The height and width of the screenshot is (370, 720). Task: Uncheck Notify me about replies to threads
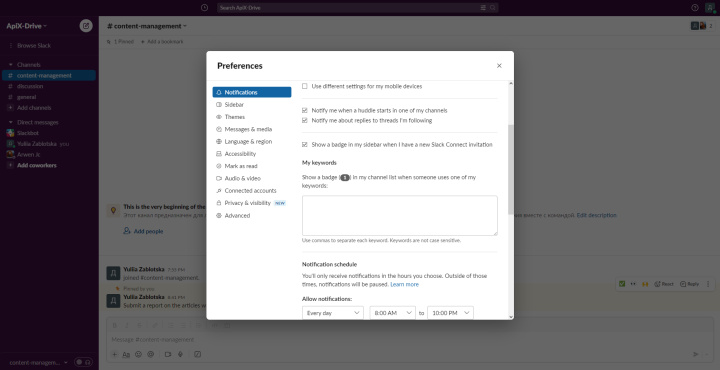point(304,120)
